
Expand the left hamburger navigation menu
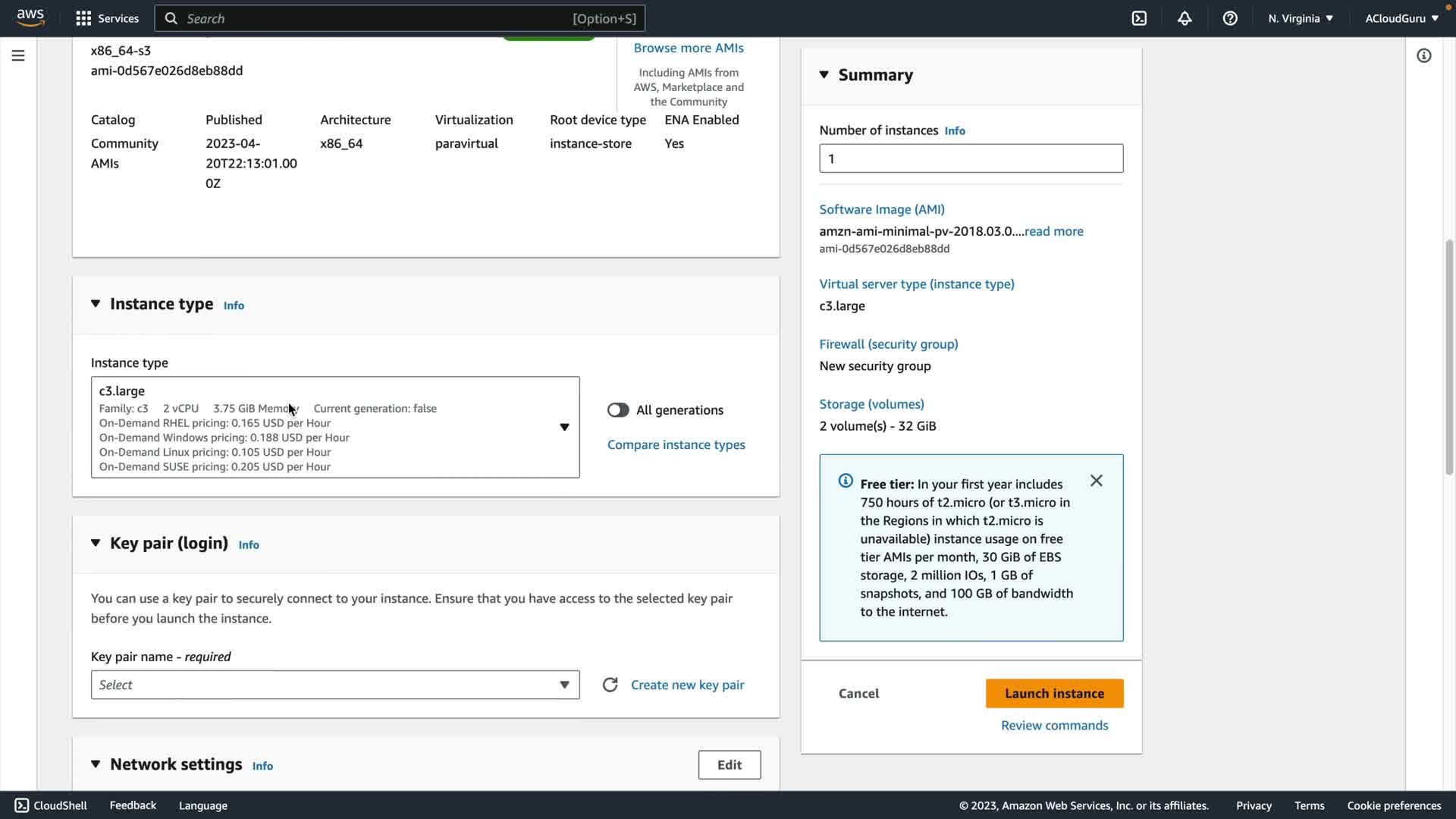point(18,55)
